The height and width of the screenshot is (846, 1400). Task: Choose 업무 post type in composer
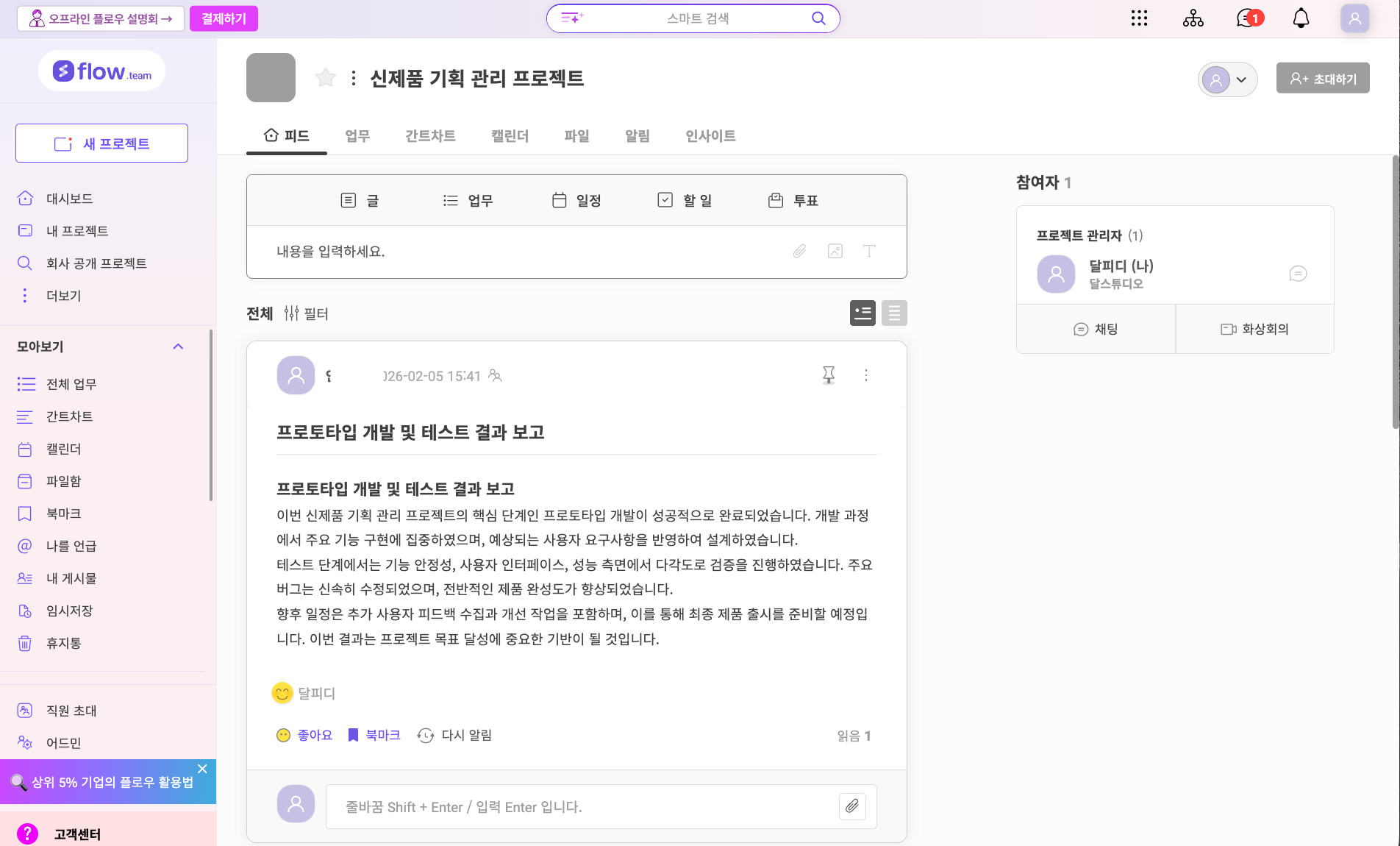point(468,200)
